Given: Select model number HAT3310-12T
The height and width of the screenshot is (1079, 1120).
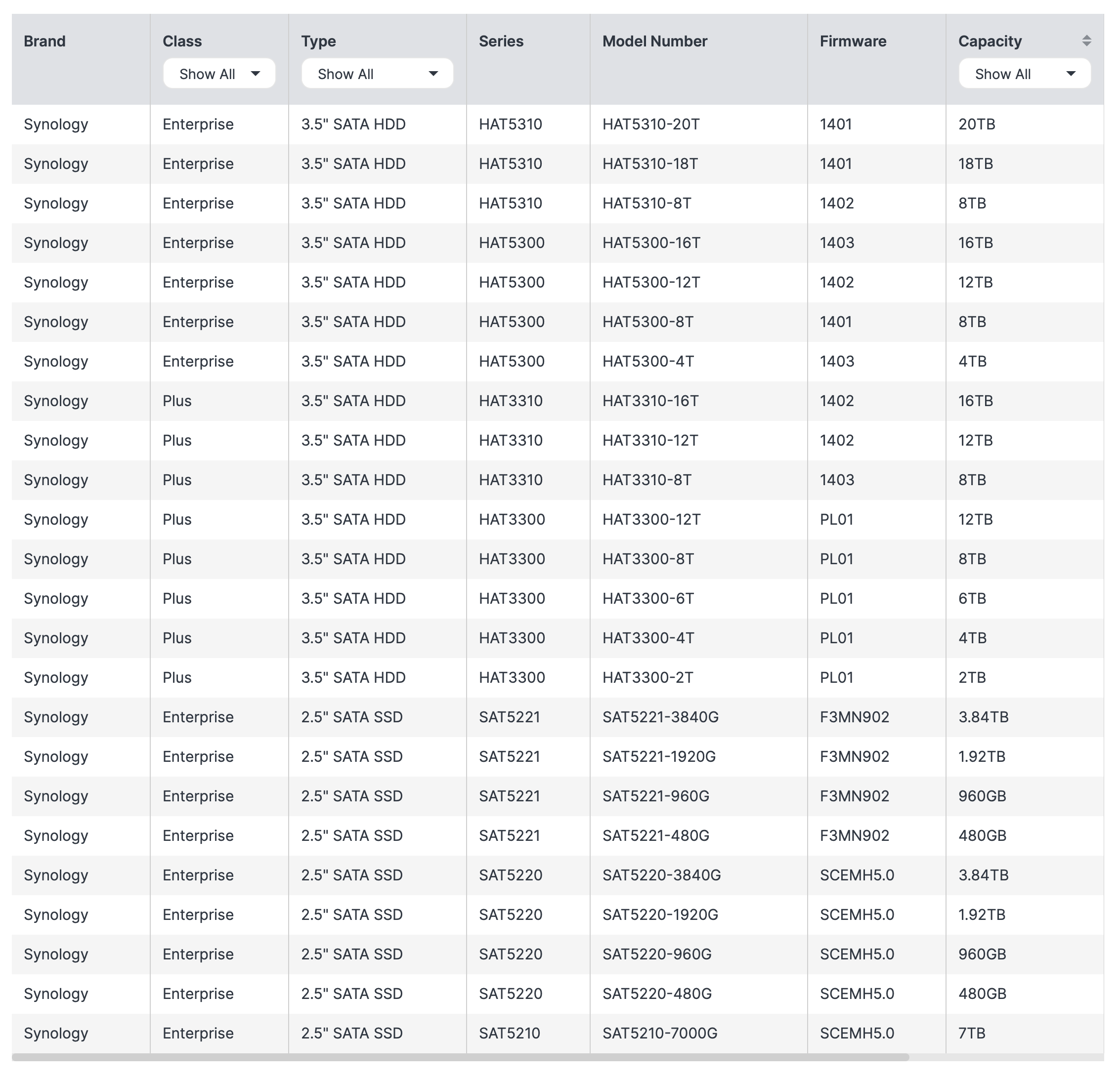Looking at the screenshot, I should click(650, 440).
